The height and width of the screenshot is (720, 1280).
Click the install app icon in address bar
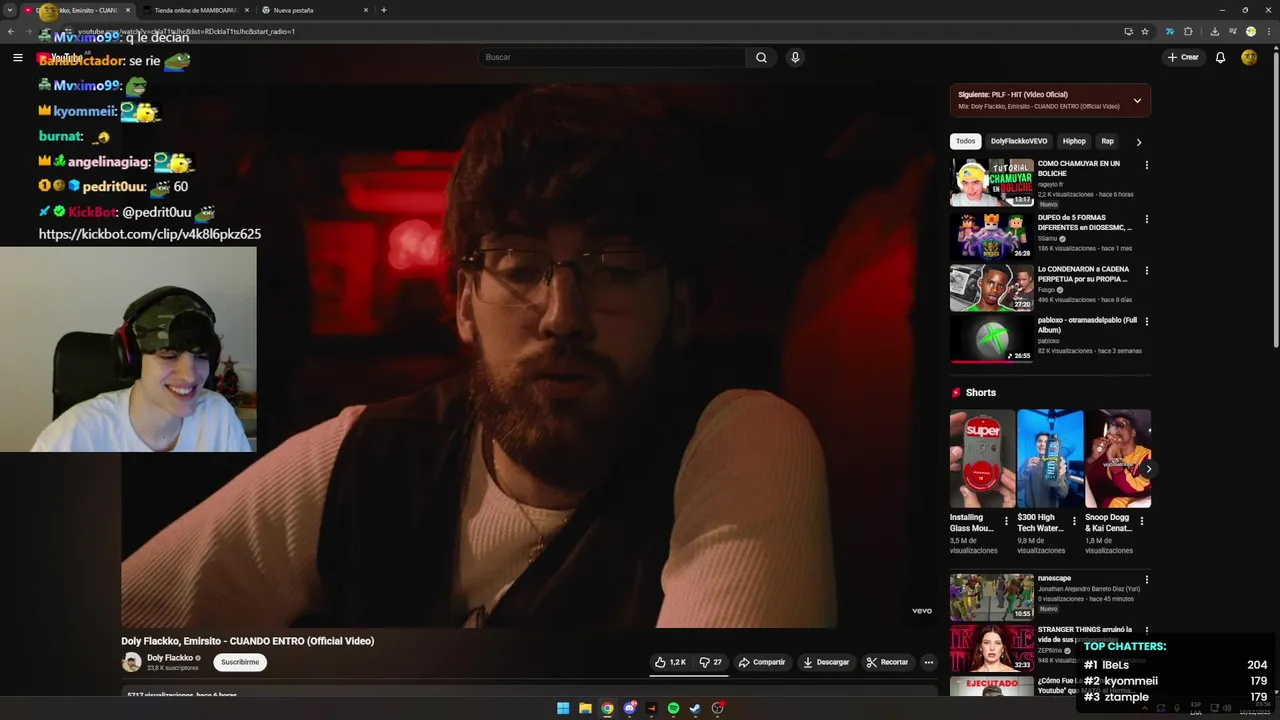1128,32
